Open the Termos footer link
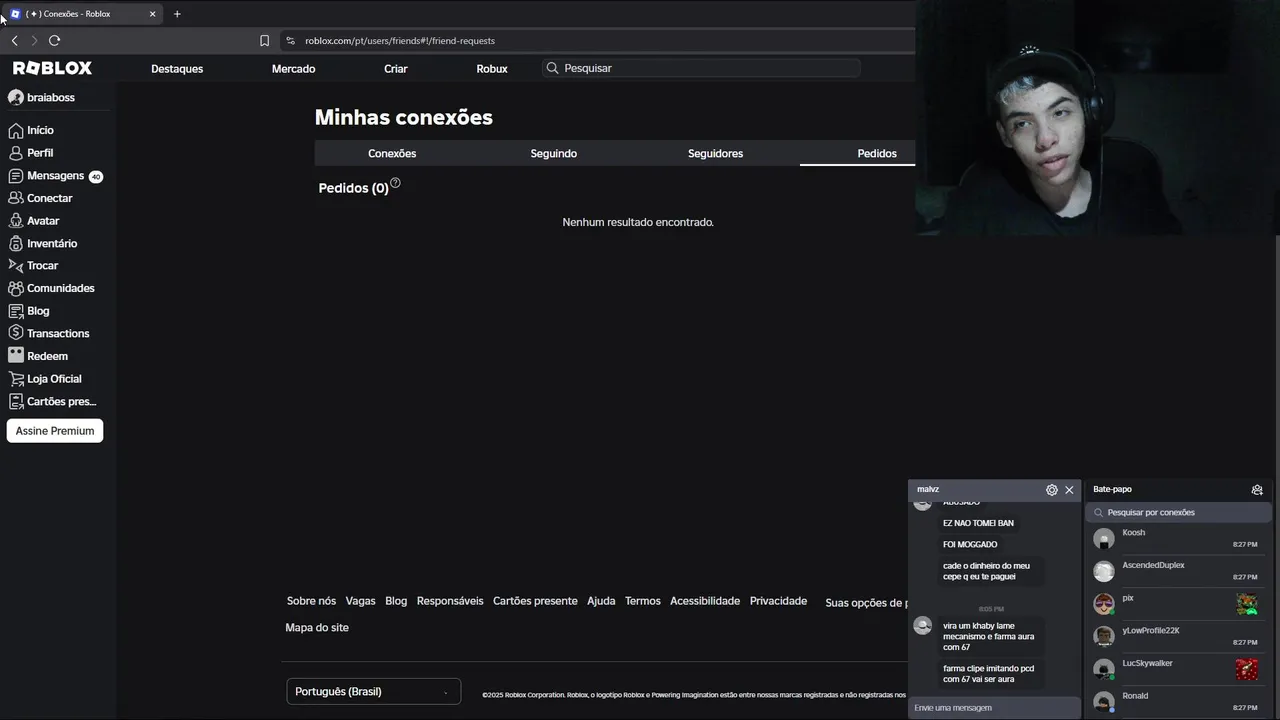1280x720 pixels. (x=643, y=601)
